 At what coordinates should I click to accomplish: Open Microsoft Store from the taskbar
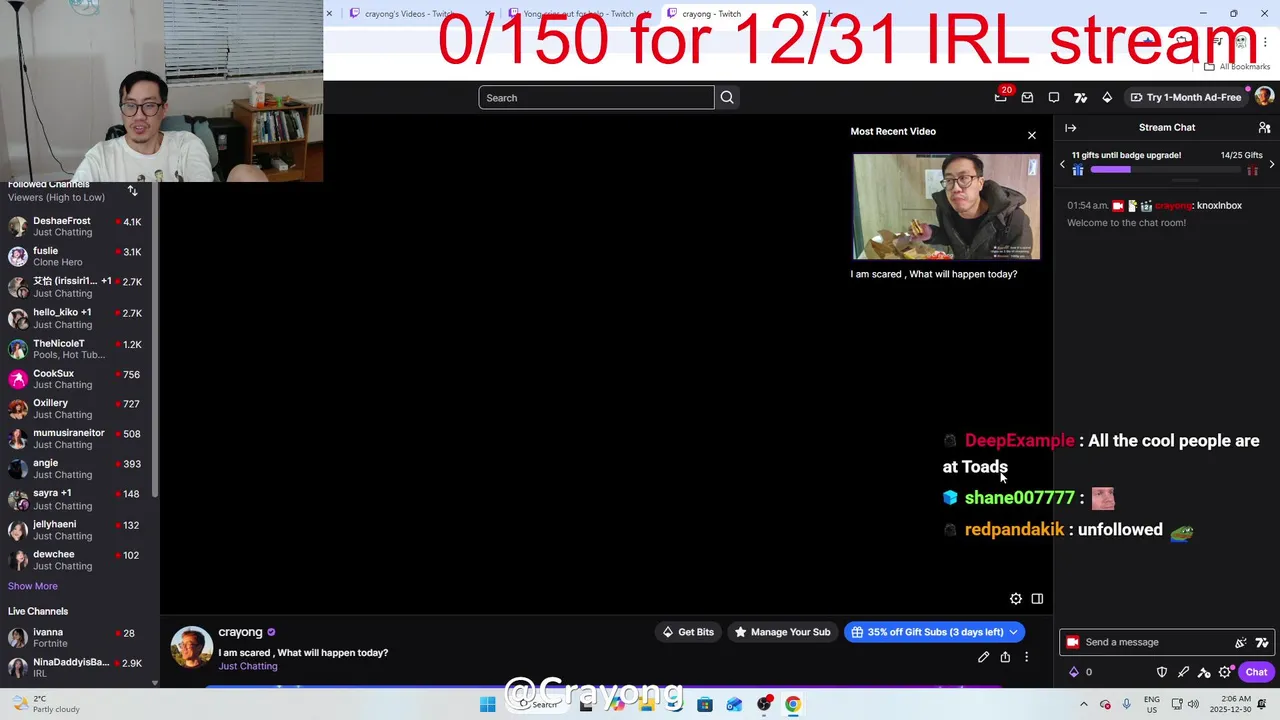point(705,704)
